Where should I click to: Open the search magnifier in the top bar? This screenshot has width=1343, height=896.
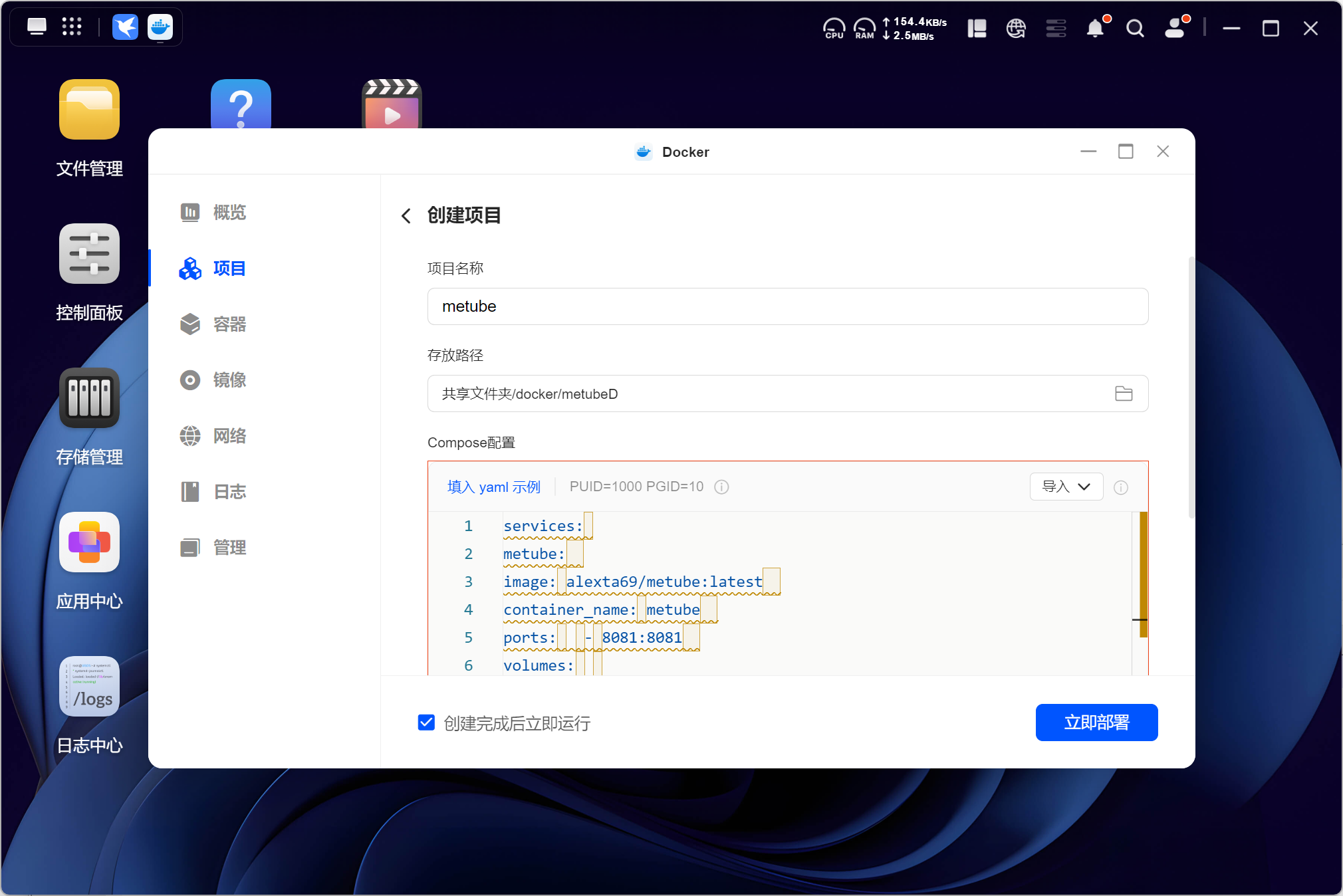tap(1135, 29)
